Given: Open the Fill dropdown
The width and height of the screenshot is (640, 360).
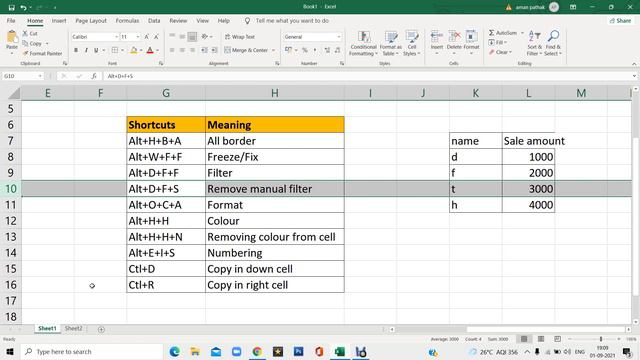Looking at the screenshot, I should click(498, 42).
